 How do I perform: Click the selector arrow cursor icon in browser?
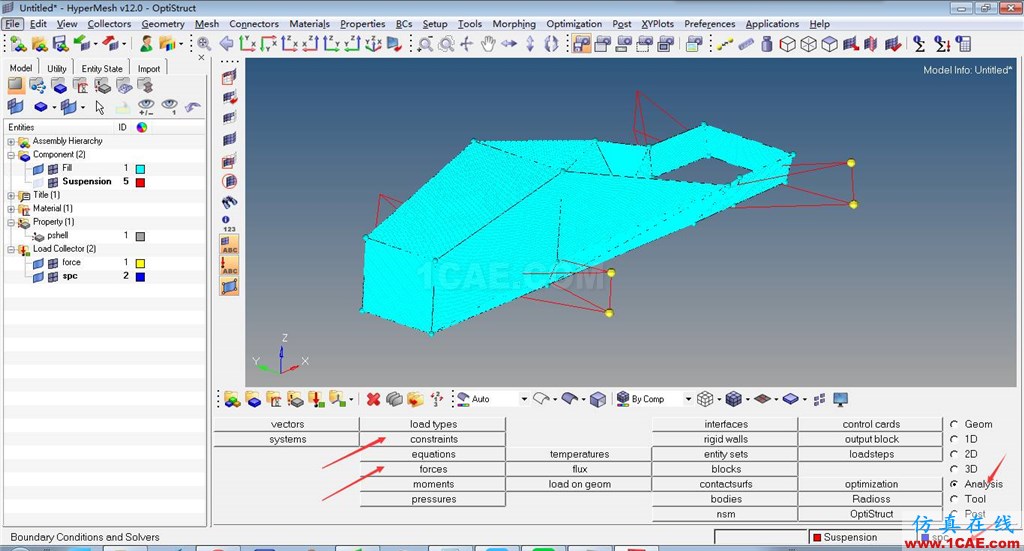pos(100,107)
